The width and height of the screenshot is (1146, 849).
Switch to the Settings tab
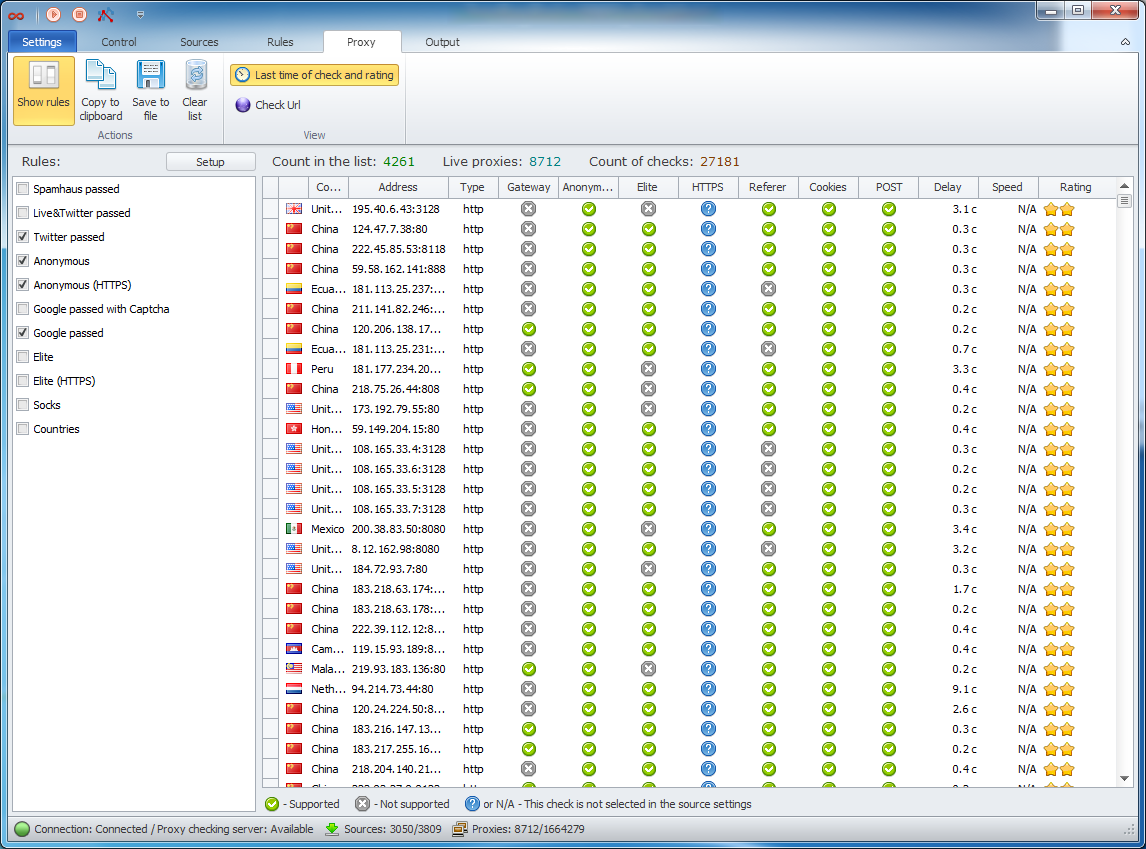(x=42, y=42)
